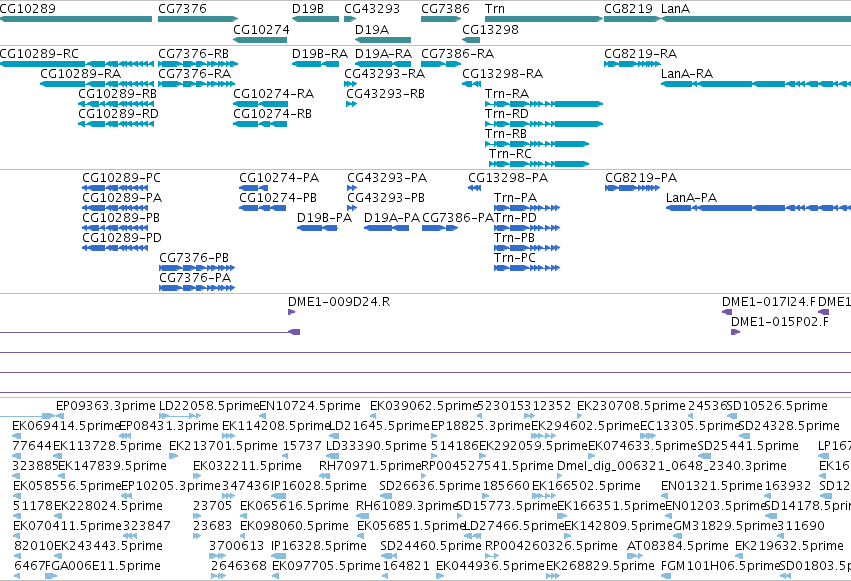
Task: Select protein CG43293-PB
Action: [x=386, y=198]
